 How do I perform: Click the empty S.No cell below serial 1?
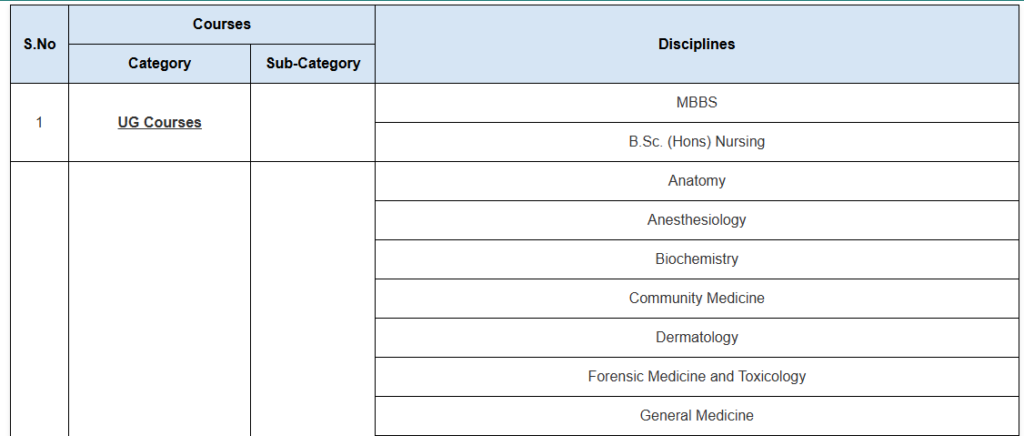tap(39, 298)
